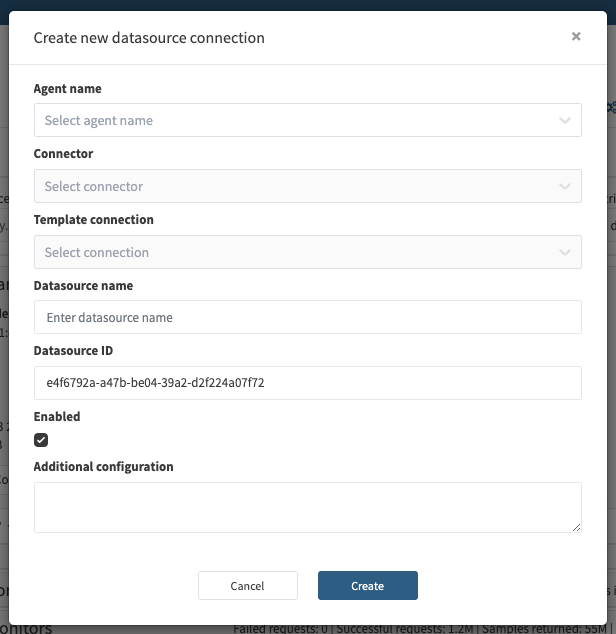Screen dimensions: 616x634
Task: Click into the Datasource ID field
Action: pyautogui.click(x=307, y=383)
